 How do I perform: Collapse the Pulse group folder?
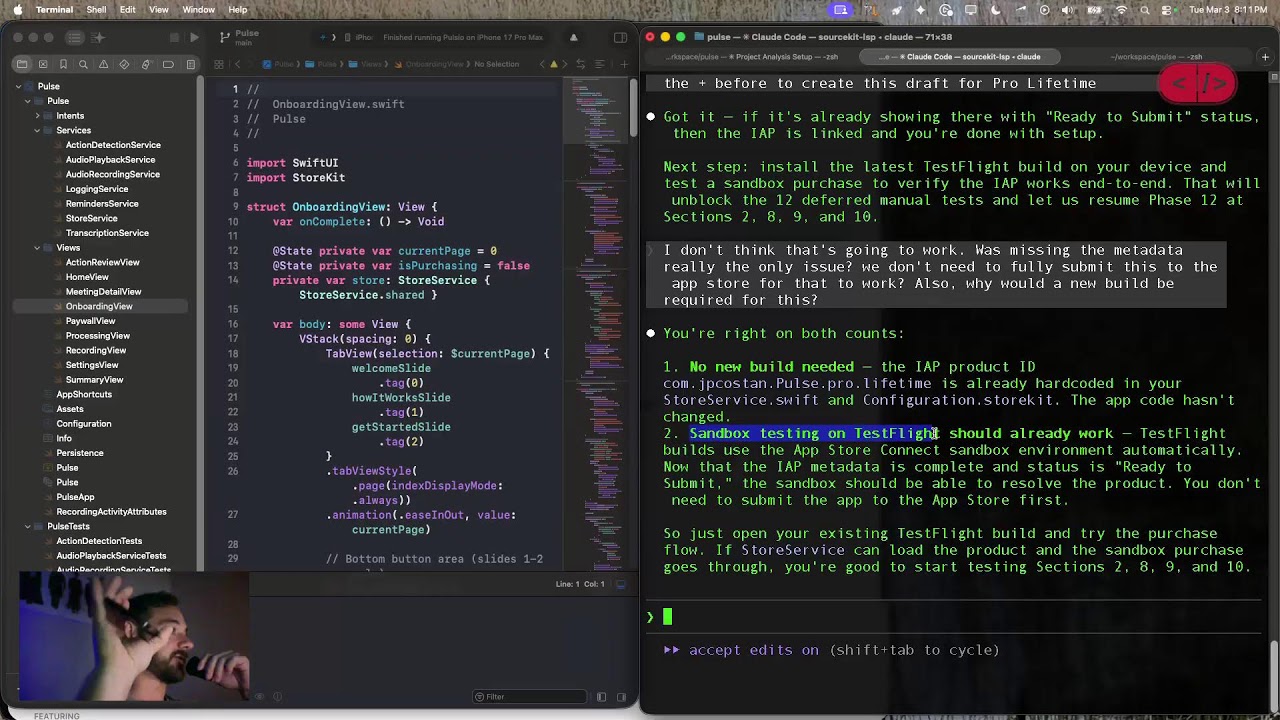click(28, 101)
